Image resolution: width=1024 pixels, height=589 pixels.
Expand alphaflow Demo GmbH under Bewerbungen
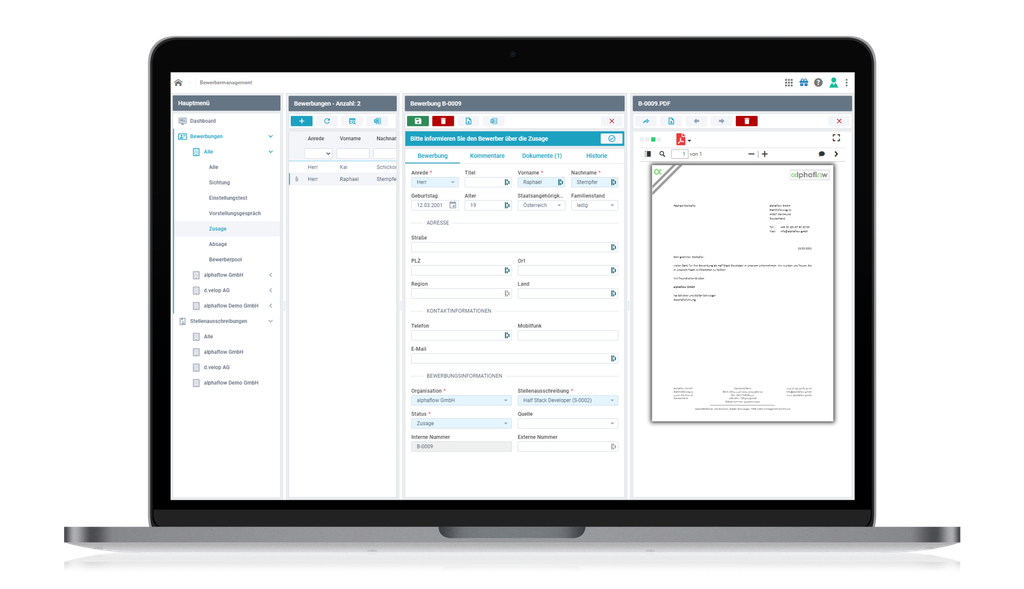click(x=270, y=306)
